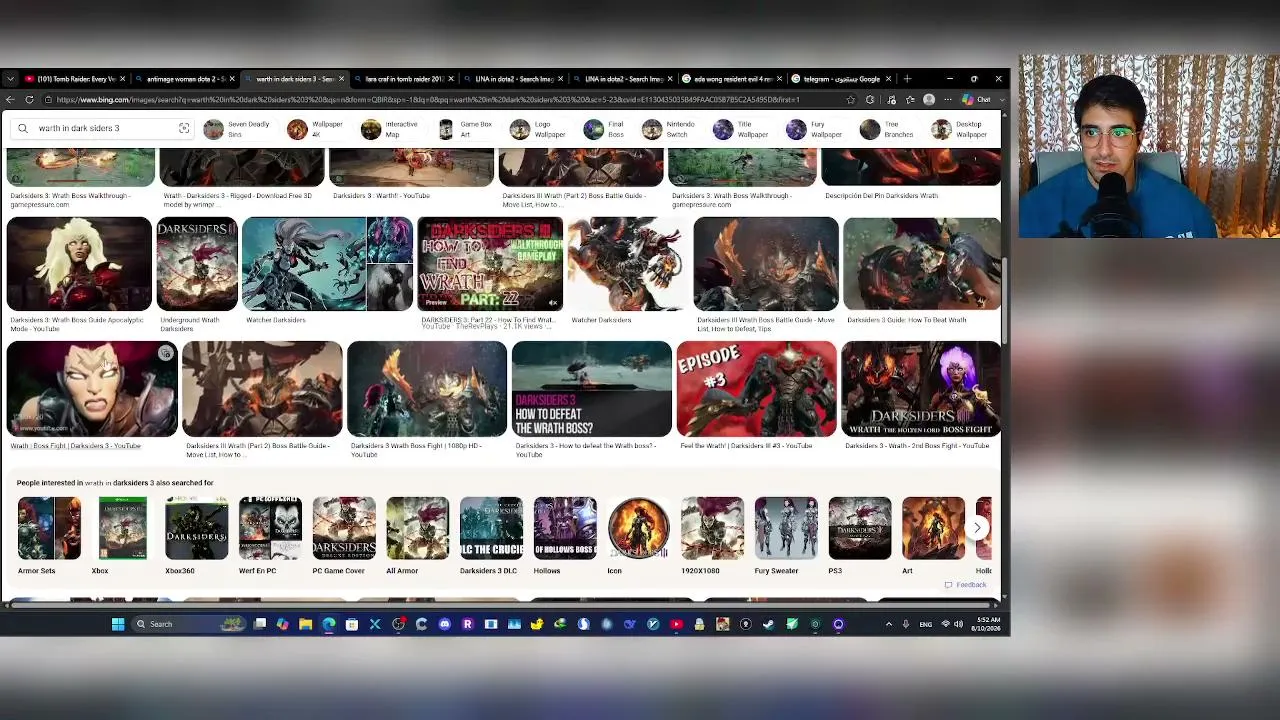Filter by the Title Wallpaper chip
The height and width of the screenshot is (720, 1280).
[x=739, y=129]
